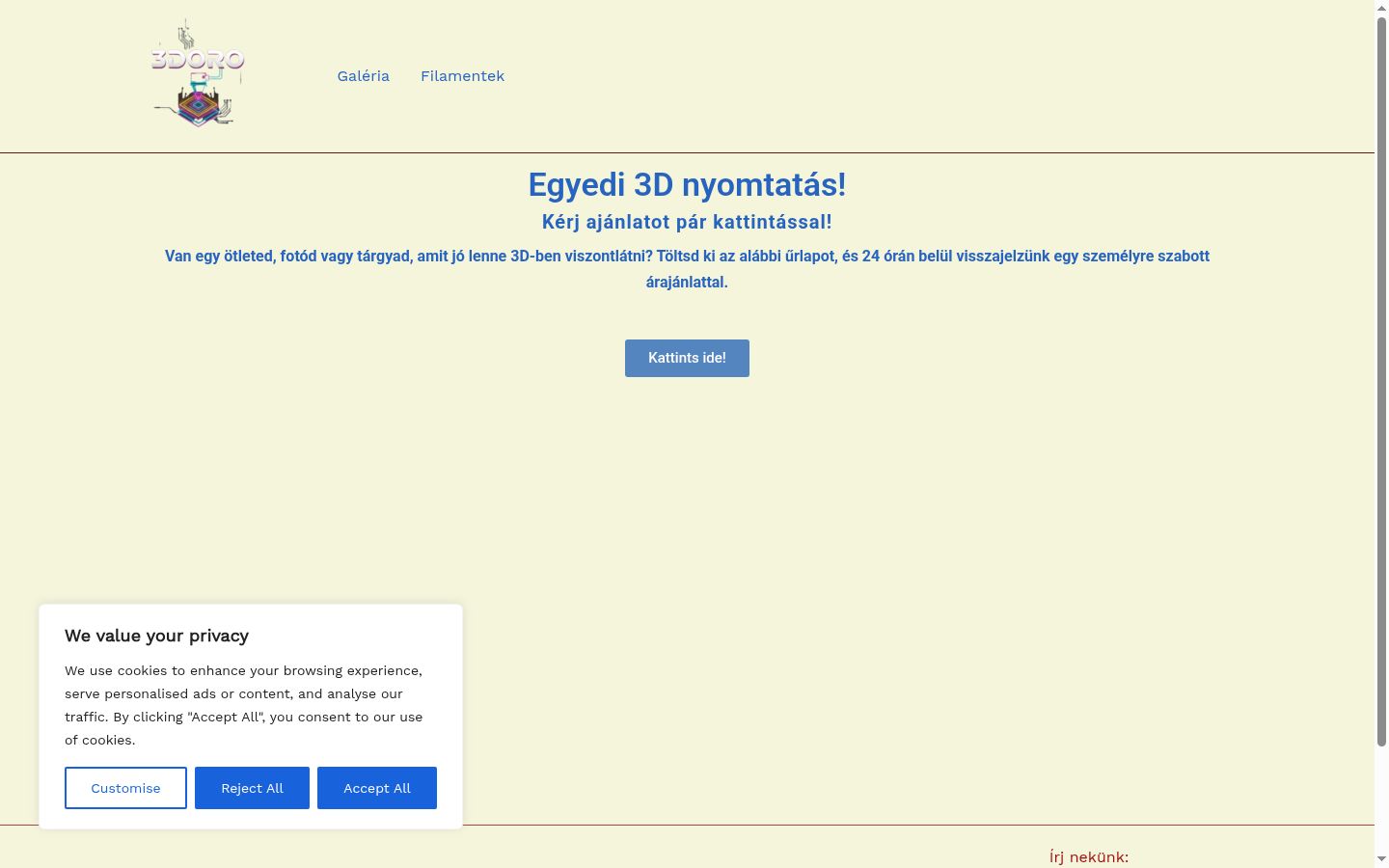Screen dimensions: 1389x868
Task: Click the We value your privacy title
Action: (x=156, y=636)
